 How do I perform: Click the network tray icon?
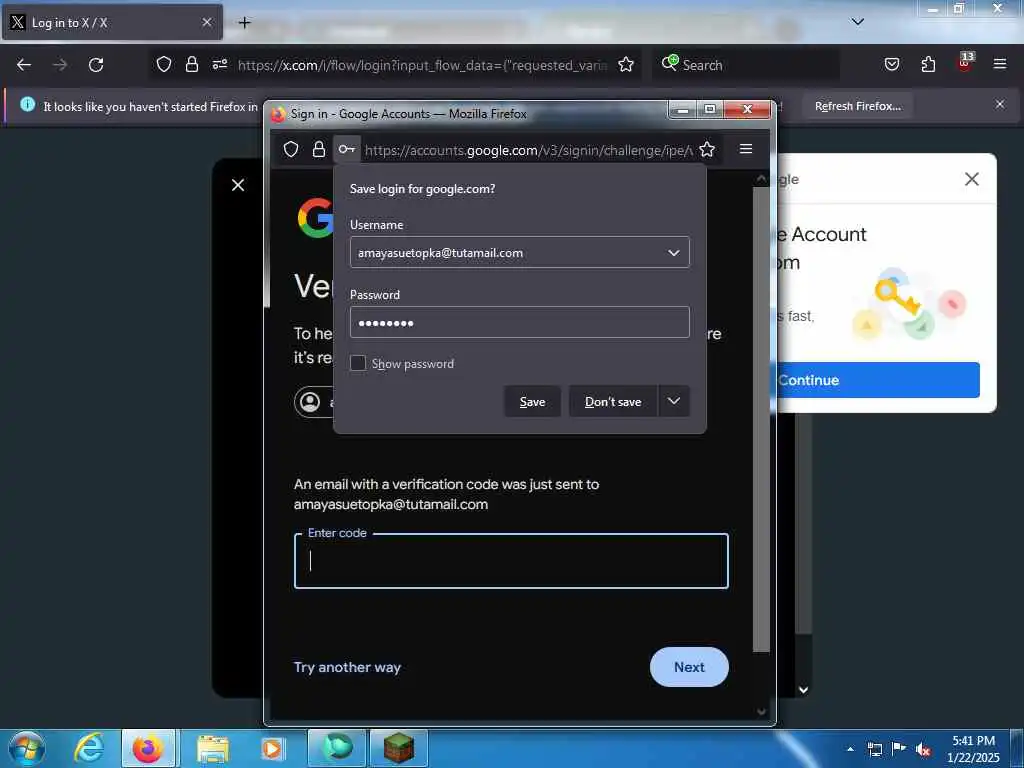tap(874, 749)
